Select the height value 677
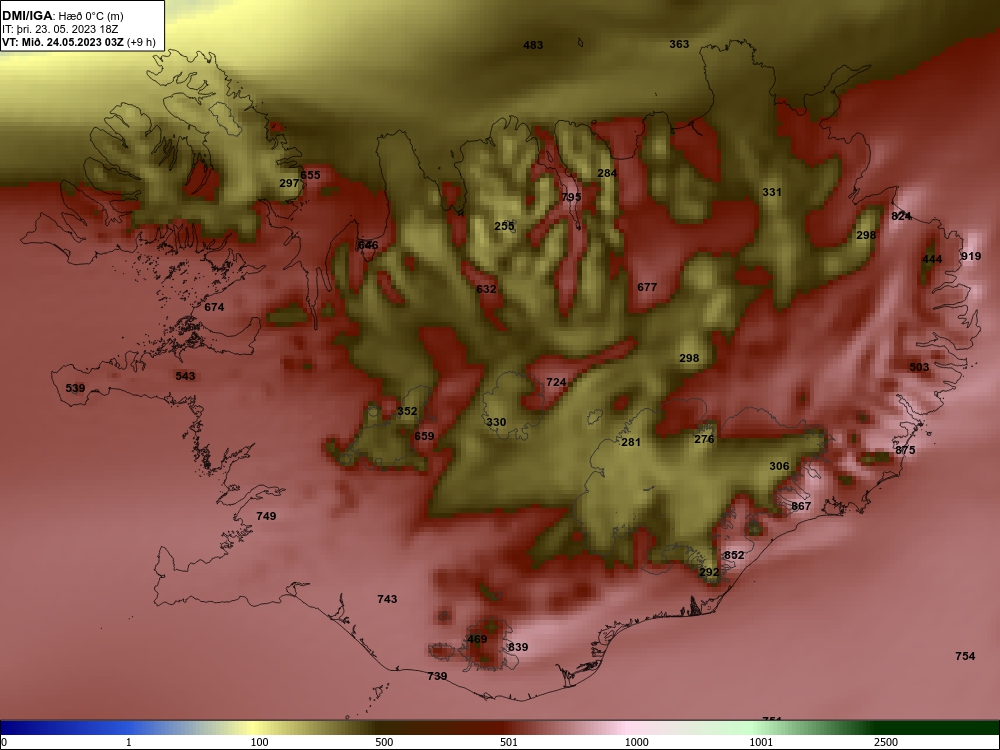This screenshot has height=750, width=1000. pos(647,288)
